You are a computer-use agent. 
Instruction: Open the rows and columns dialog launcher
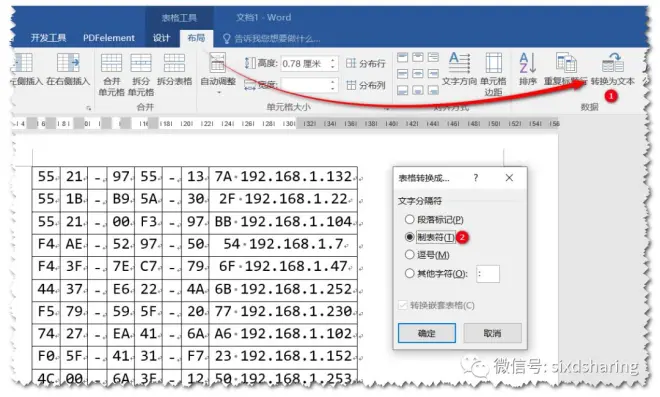(x=88, y=108)
